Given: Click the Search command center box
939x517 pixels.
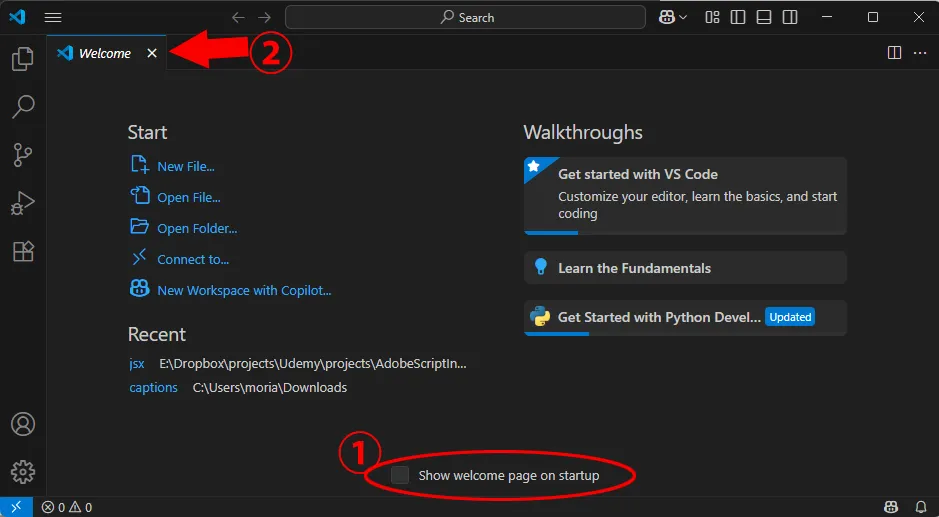Looking at the screenshot, I should 465,17.
